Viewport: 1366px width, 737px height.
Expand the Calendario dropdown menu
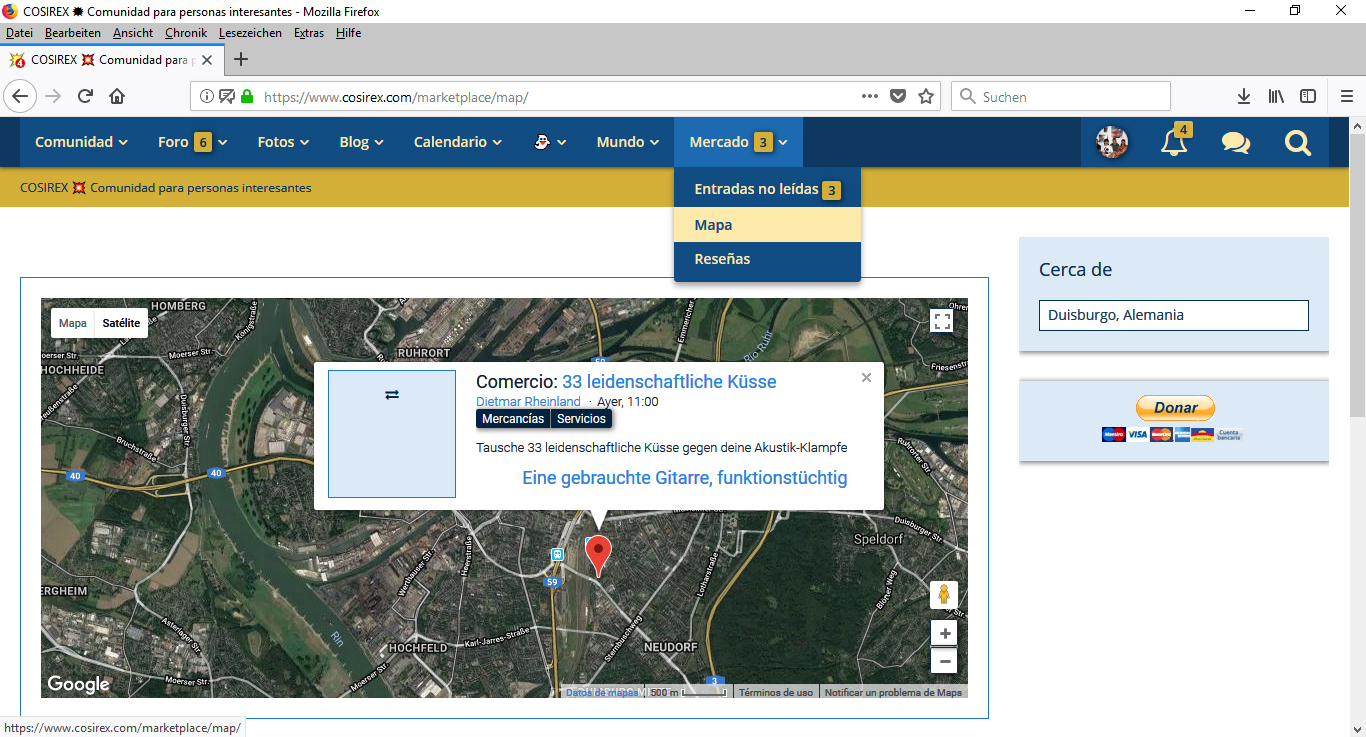[x=457, y=142]
